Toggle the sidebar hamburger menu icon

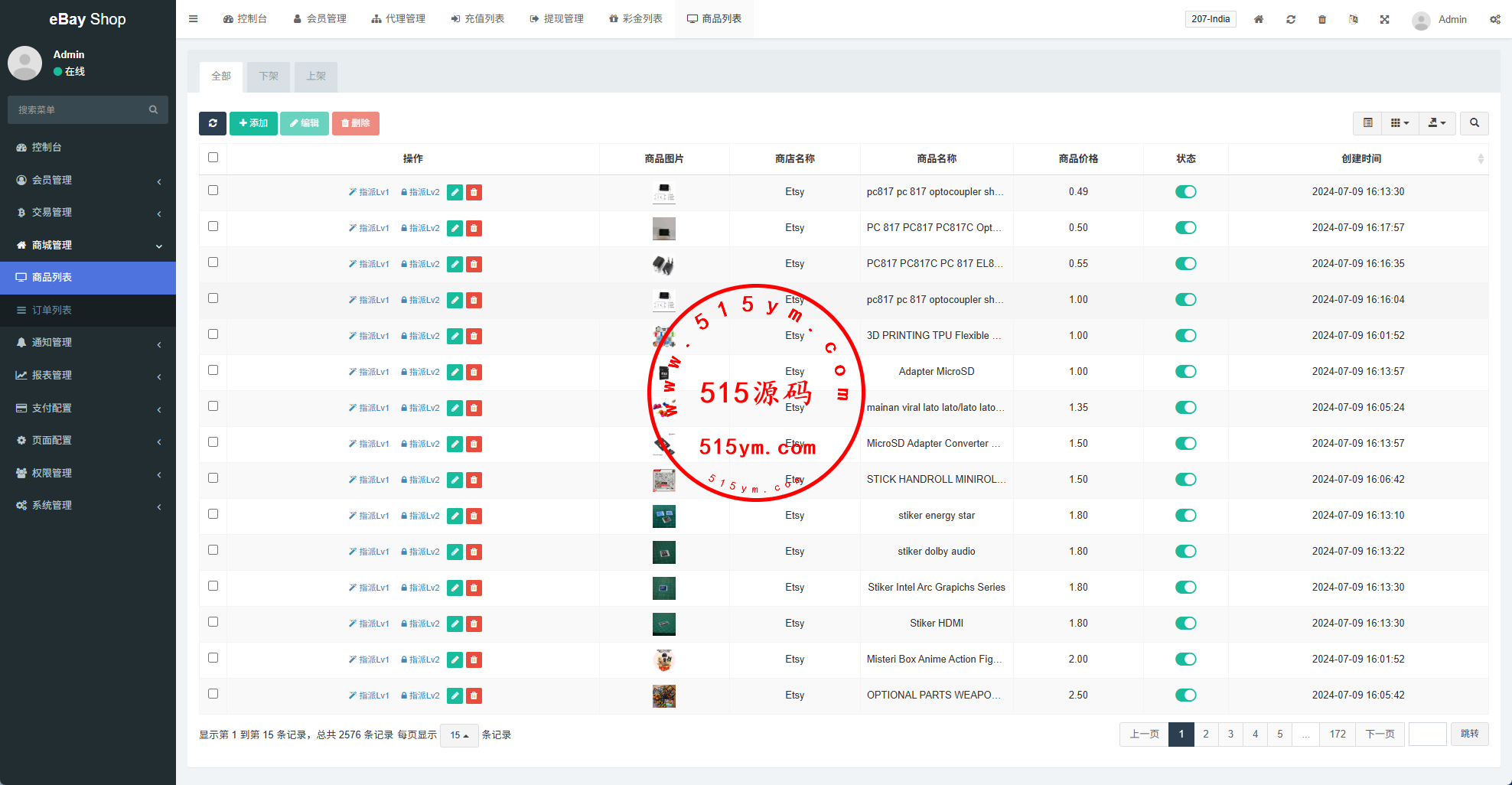[x=194, y=19]
